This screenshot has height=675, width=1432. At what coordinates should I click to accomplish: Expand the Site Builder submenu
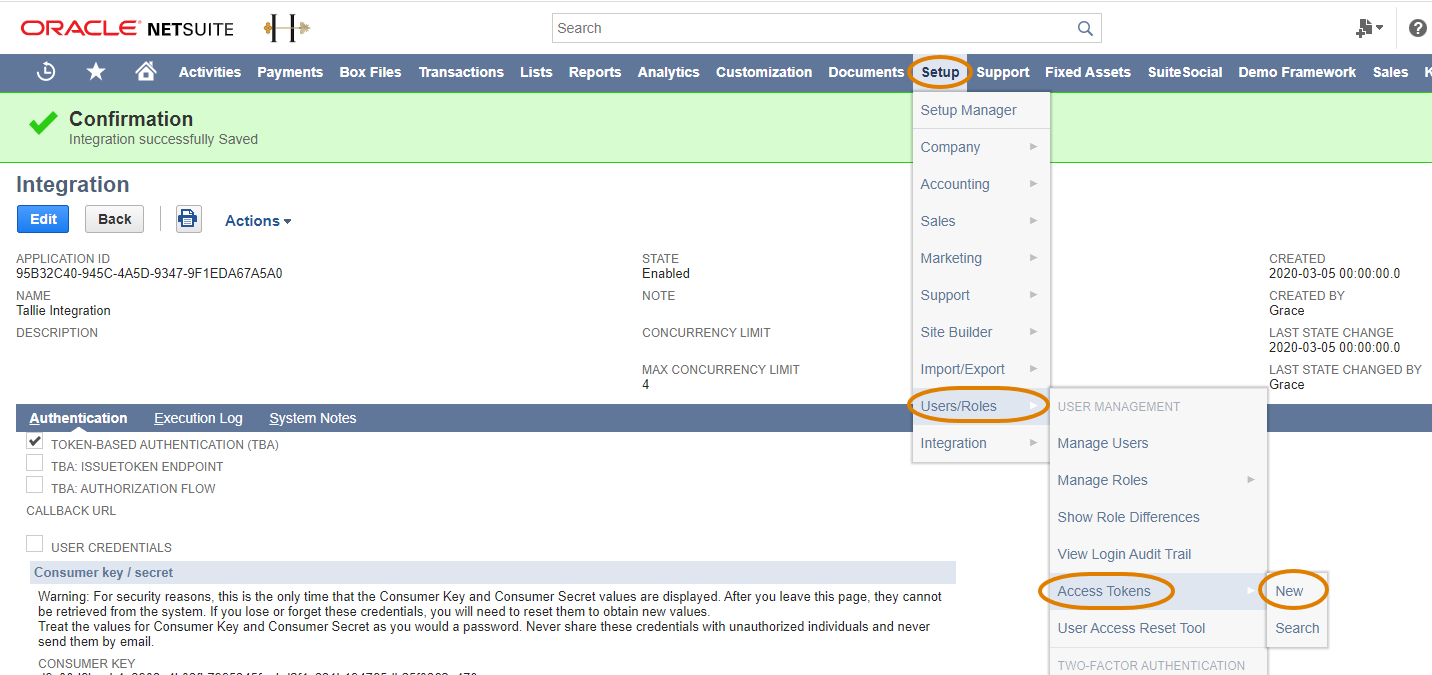click(981, 332)
